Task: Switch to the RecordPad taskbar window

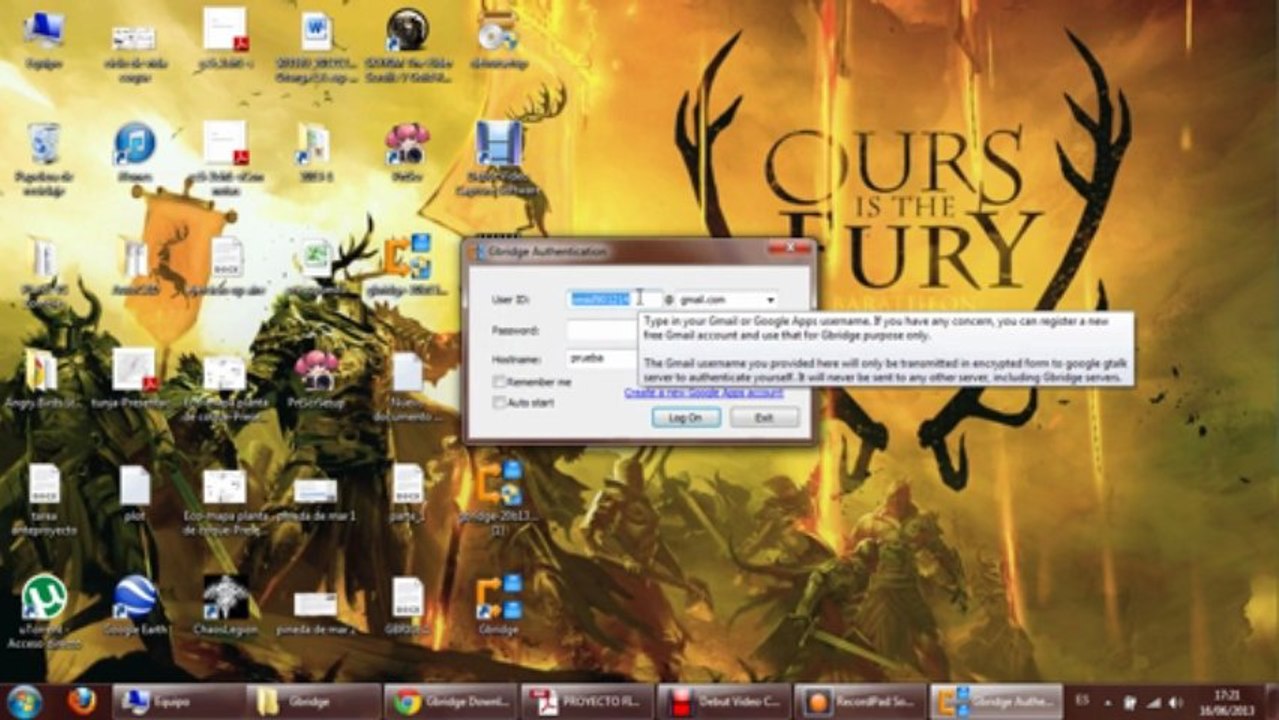Action: pyautogui.click(x=861, y=702)
